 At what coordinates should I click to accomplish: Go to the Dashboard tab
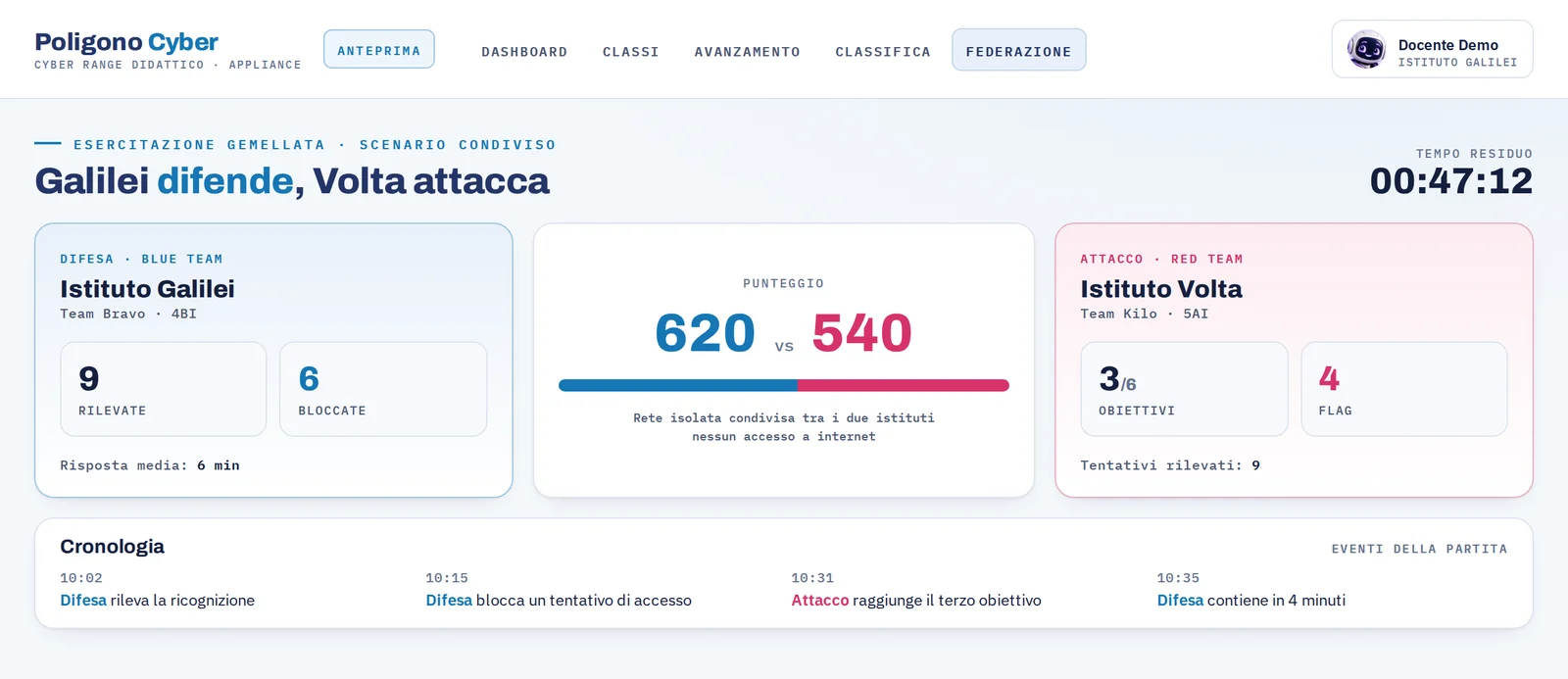[x=524, y=52]
